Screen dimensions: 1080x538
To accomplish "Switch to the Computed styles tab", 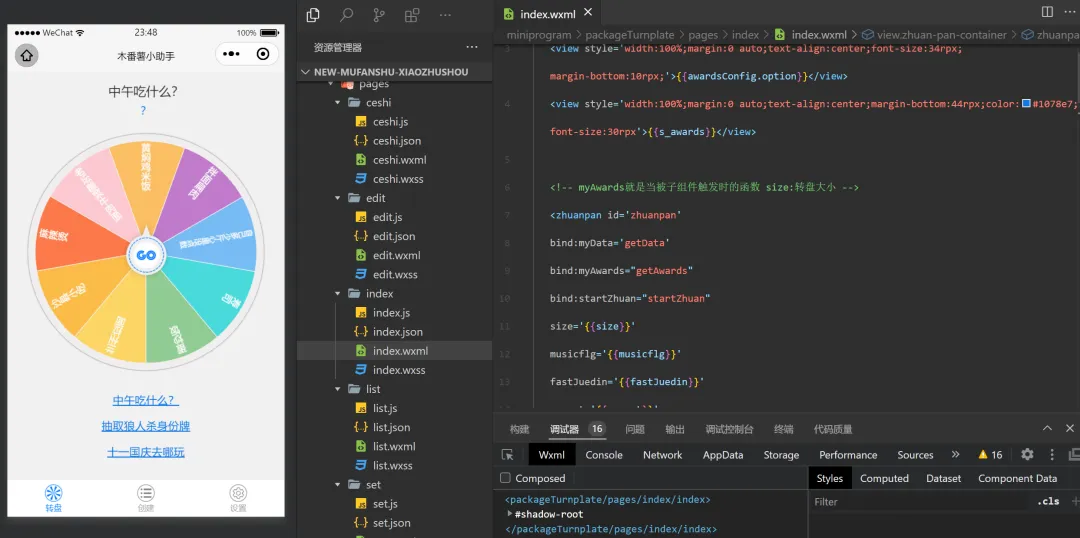I will click(884, 478).
